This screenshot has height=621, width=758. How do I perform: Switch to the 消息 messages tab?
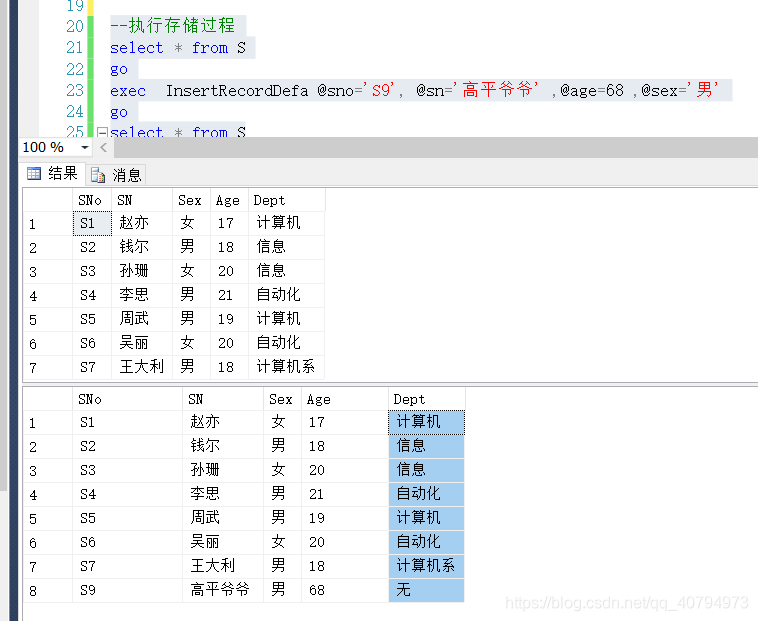[x=117, y=175]
